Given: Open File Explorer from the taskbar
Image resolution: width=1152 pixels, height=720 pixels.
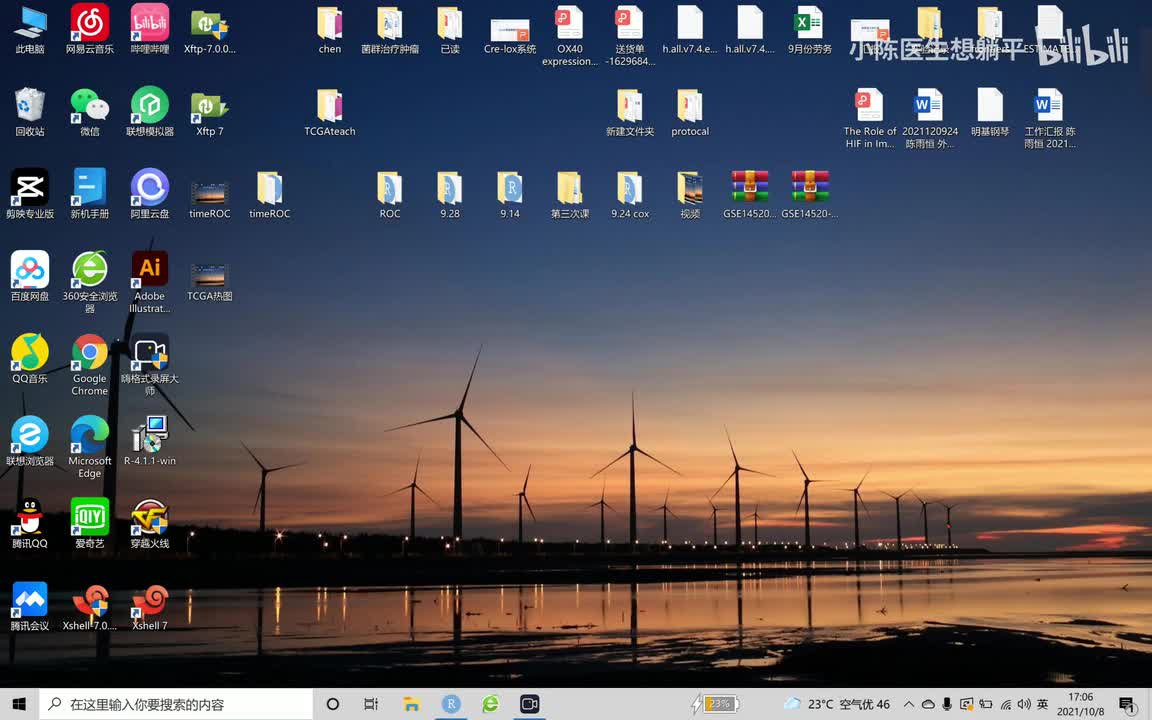Looking at the screenshot, I should [x=411, y=704].
